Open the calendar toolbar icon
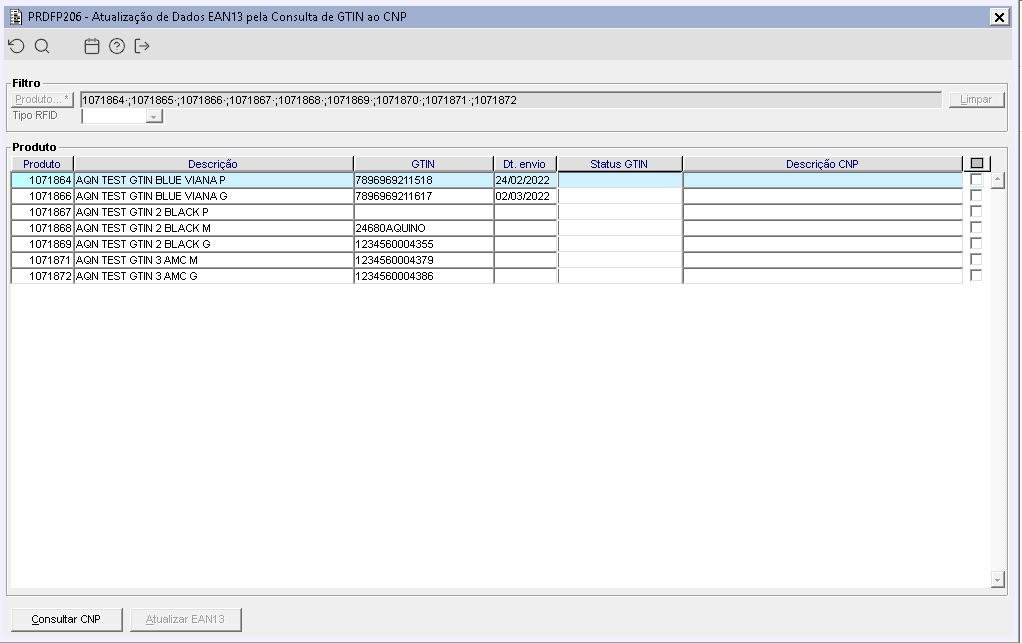The width and height of the screenshot is (1022, 643). [92, 46]
